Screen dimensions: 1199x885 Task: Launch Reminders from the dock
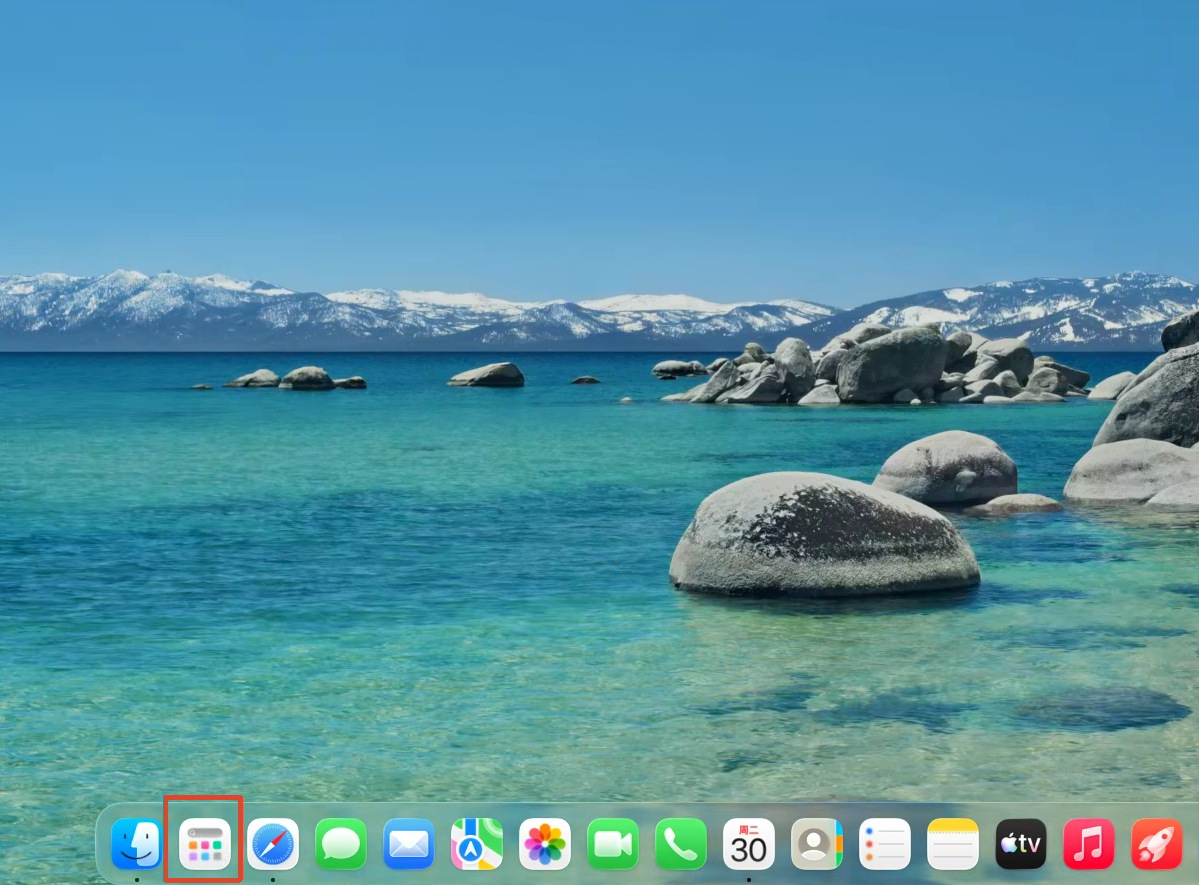pyautogui.click(x=885, y=844)
